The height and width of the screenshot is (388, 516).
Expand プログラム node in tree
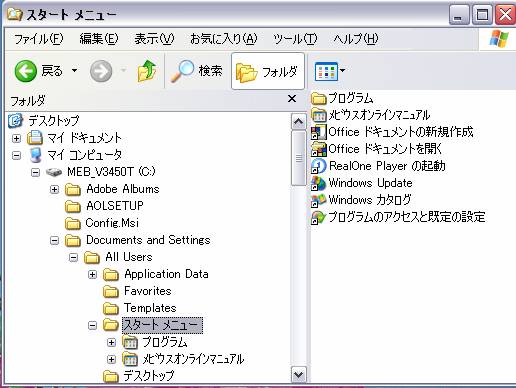click(x=111, y=343)
